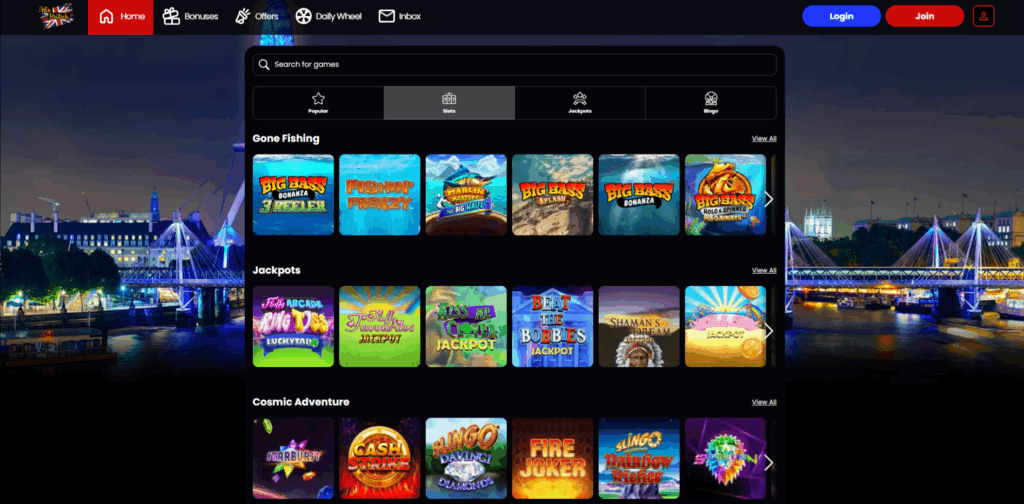The width and height of the screenshot is (1024, 504).
Task: Open the Daily Wheel
Action: point(328,17)
